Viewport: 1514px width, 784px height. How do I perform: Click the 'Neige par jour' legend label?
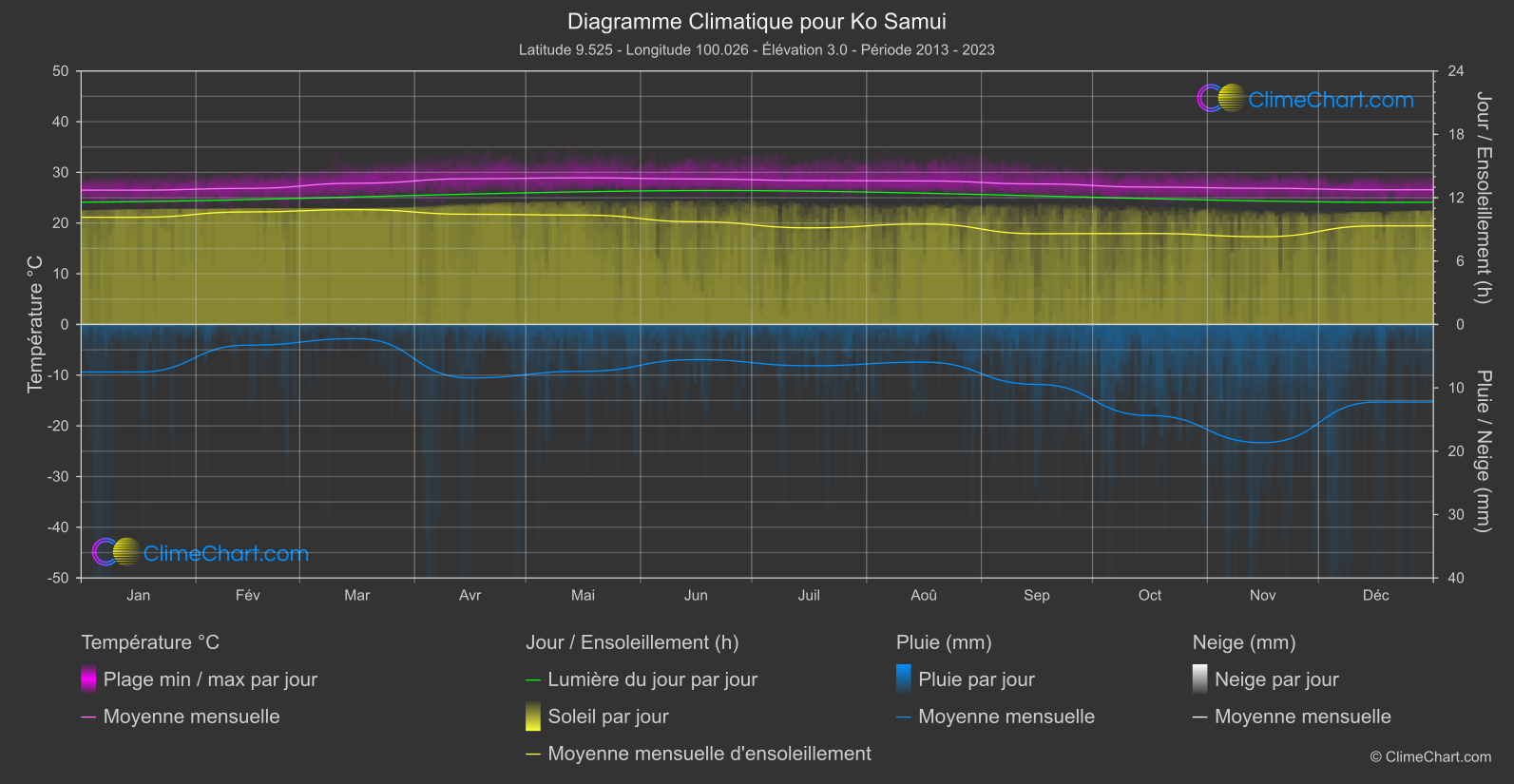[x=1276, y=679]
